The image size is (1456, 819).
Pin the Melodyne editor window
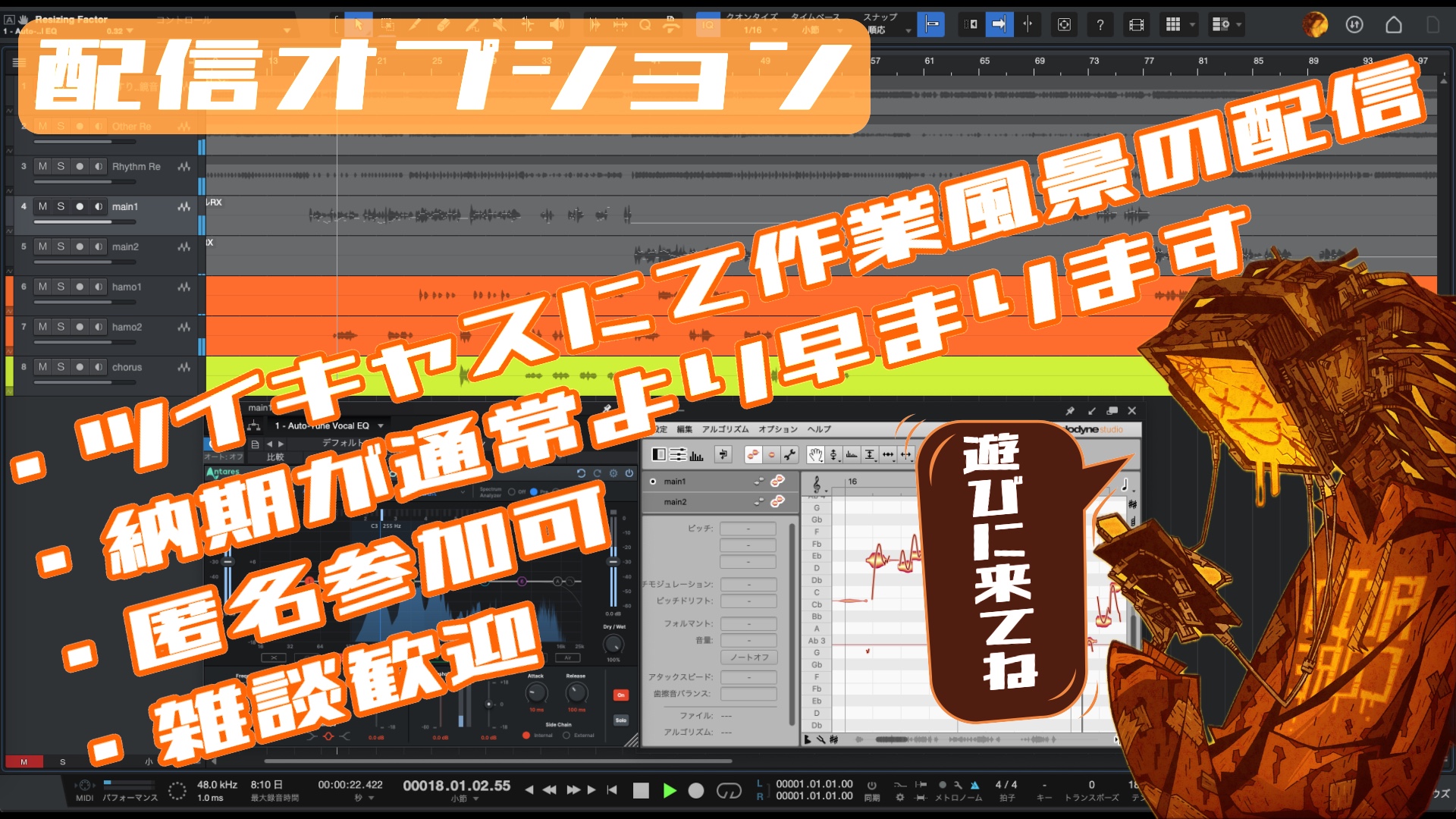pos(1070,410)
